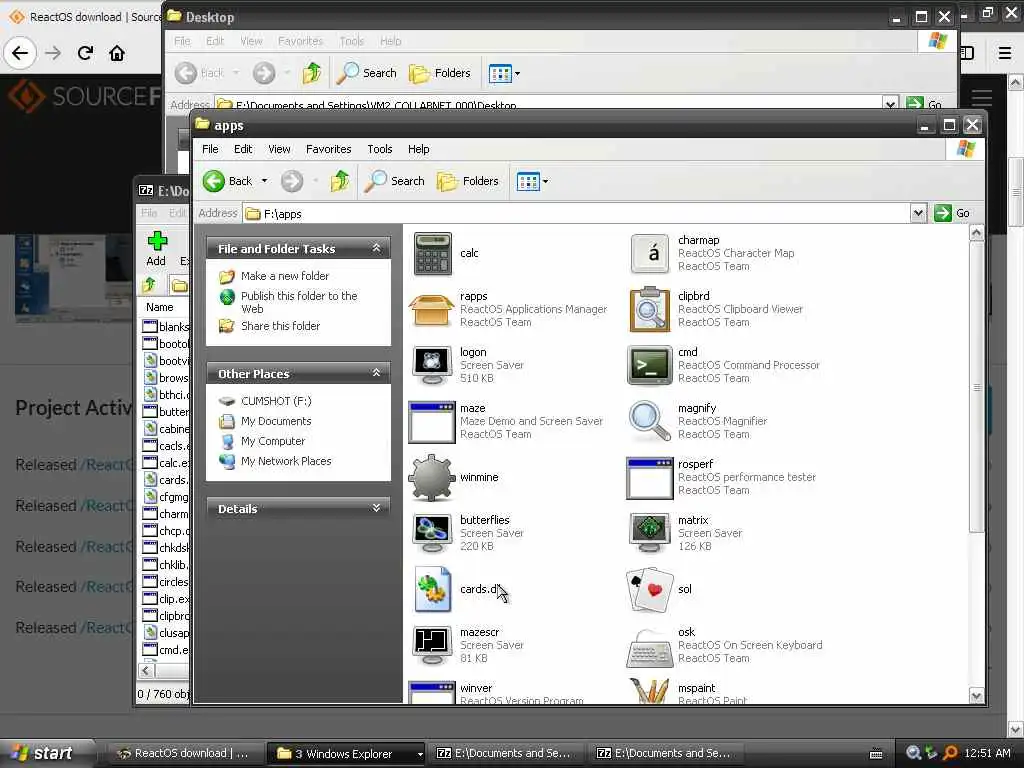Open the charmap Character Map icon
The width and height of the screenshot is (1024, 768).
649,253
